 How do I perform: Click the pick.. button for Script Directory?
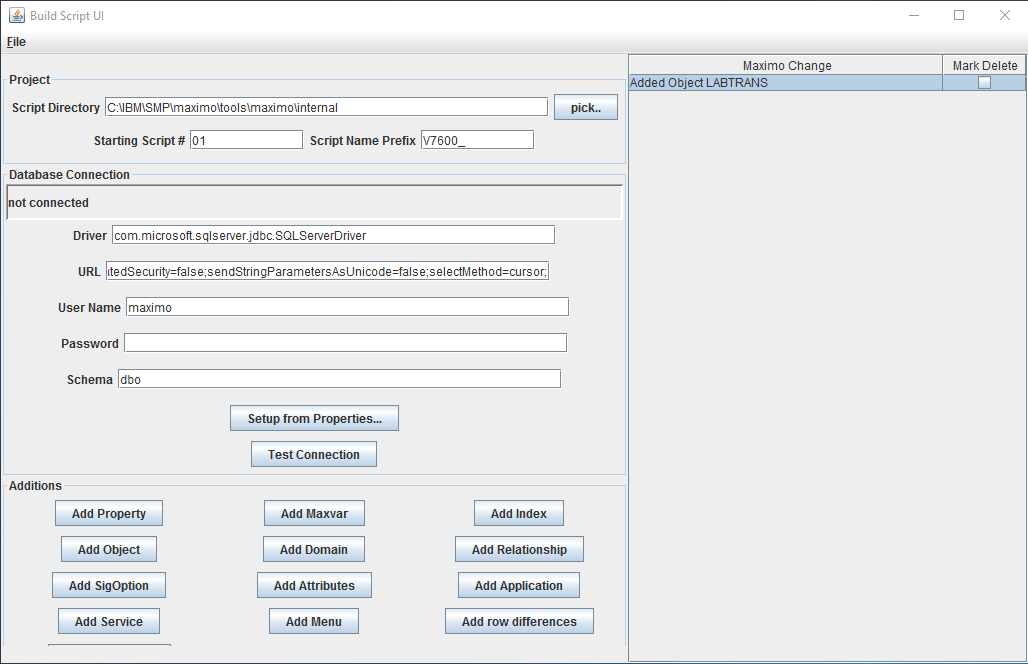point(585,107)
